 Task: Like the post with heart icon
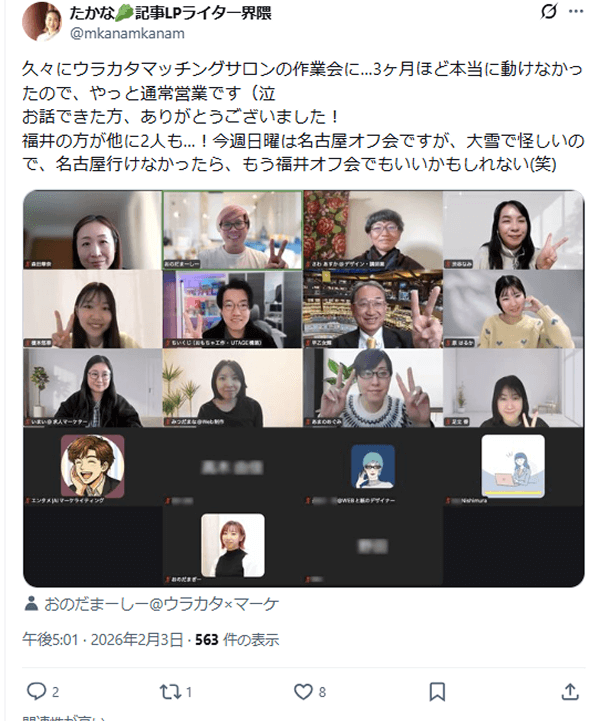tap(303, 692)
